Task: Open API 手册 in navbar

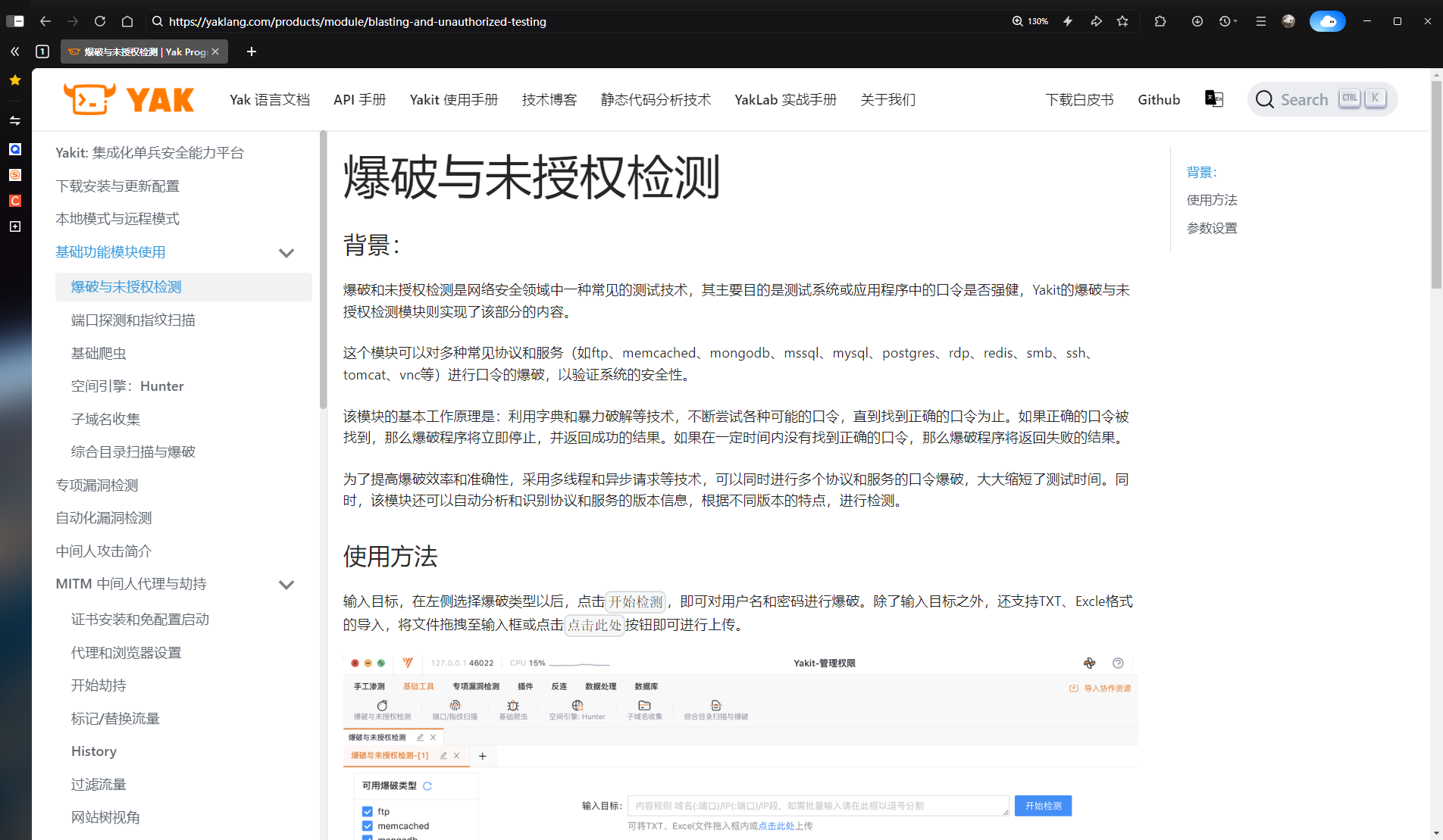Action: 360,99
